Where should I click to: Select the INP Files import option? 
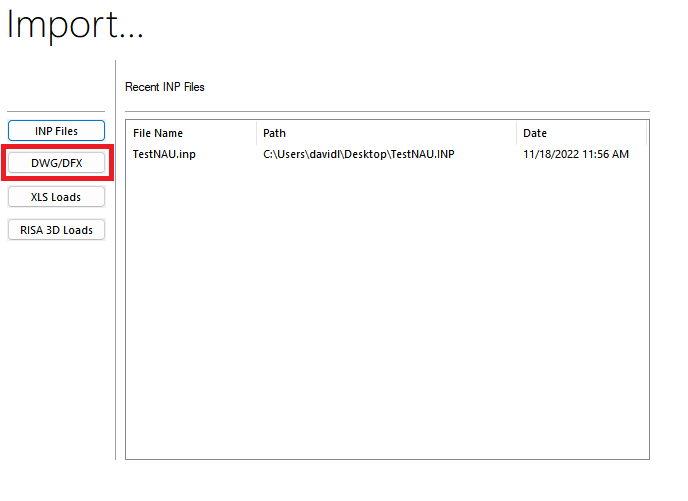[x=56, y=131]
